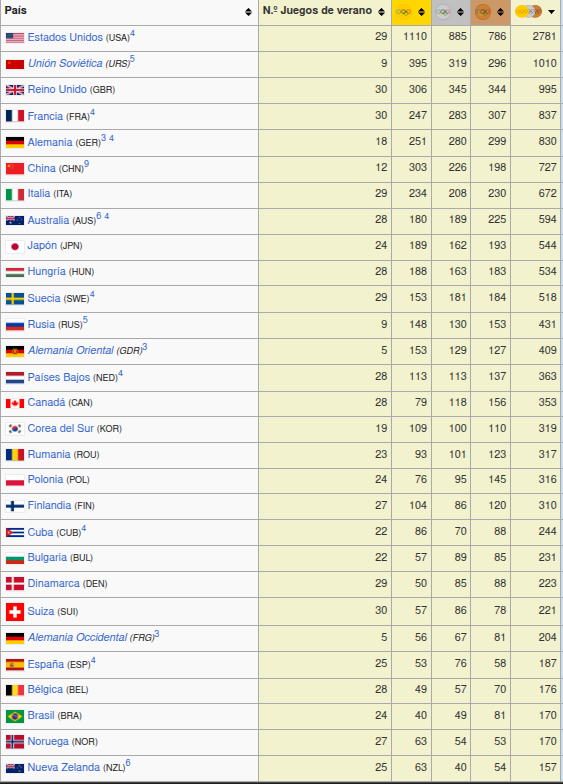Viewport: 563px width, 784px height.
Task: Open the Nueva Zelanda link
Action: click(64, 767)
